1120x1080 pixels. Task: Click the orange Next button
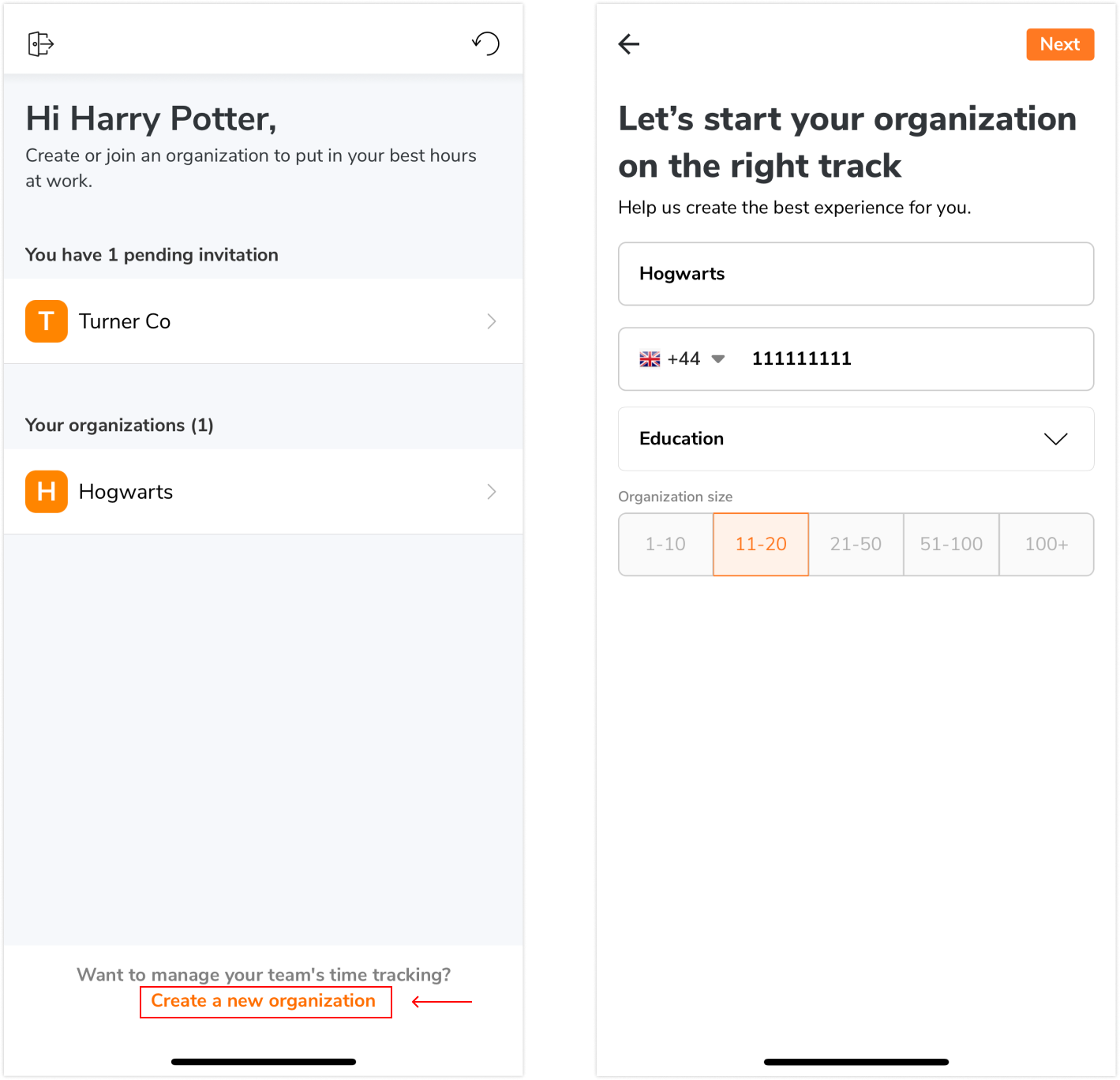(x=1060, y=44)
